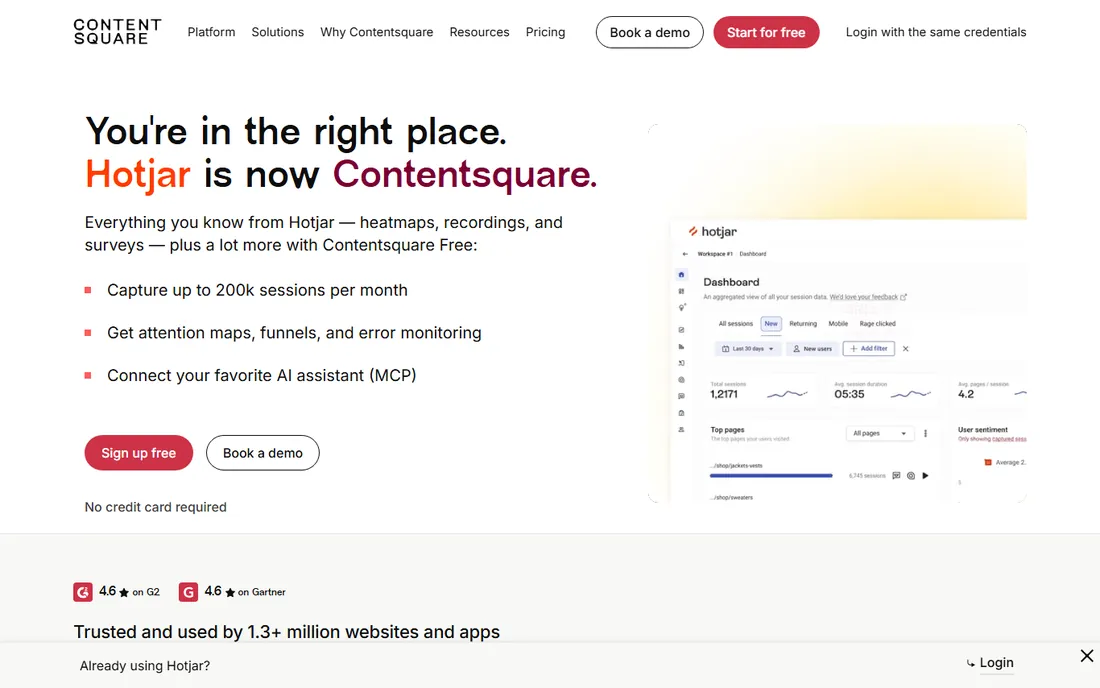This screenshot has width=1100, height=688.
Task: Click the 'Capture up to 200k sessions' bullet
Action: (257, 290)
